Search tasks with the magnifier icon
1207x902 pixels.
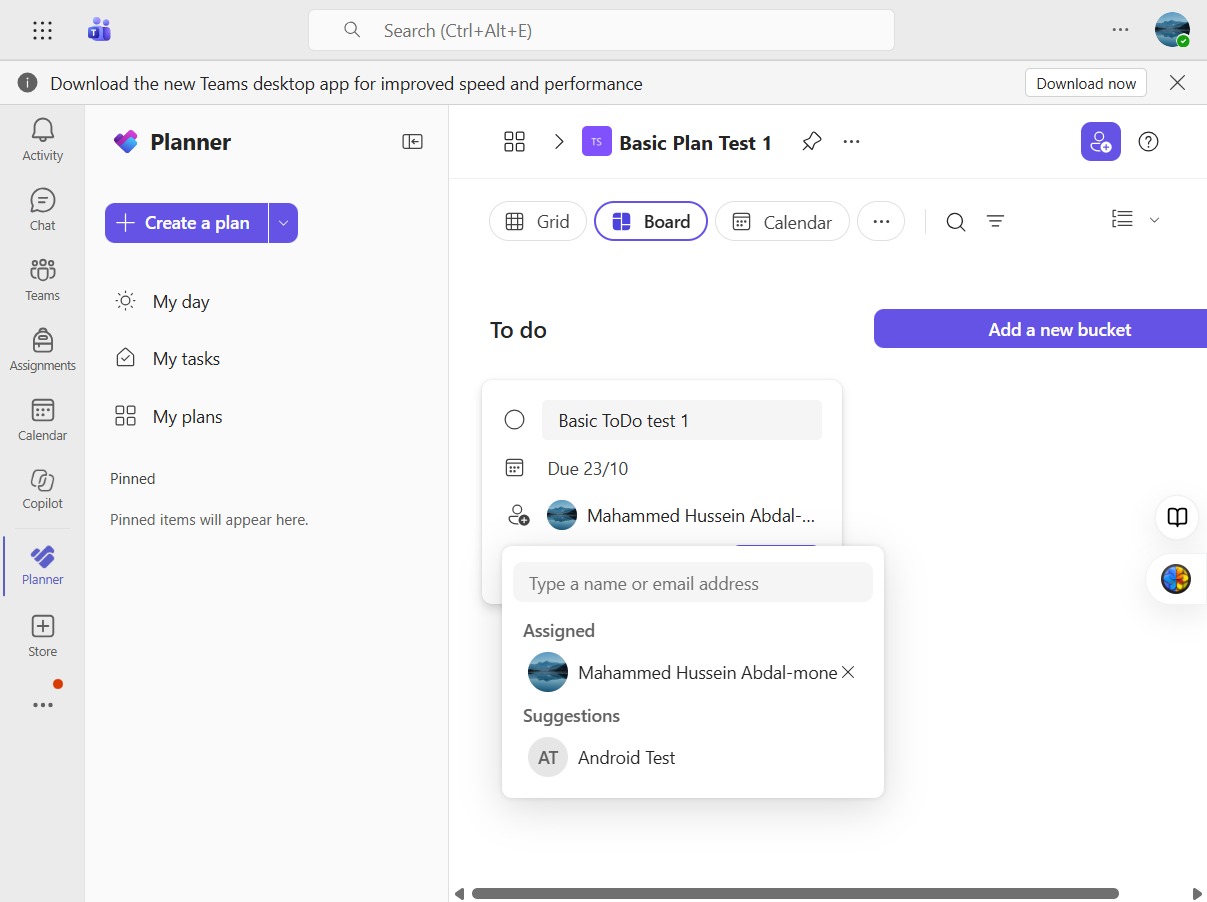956,222
